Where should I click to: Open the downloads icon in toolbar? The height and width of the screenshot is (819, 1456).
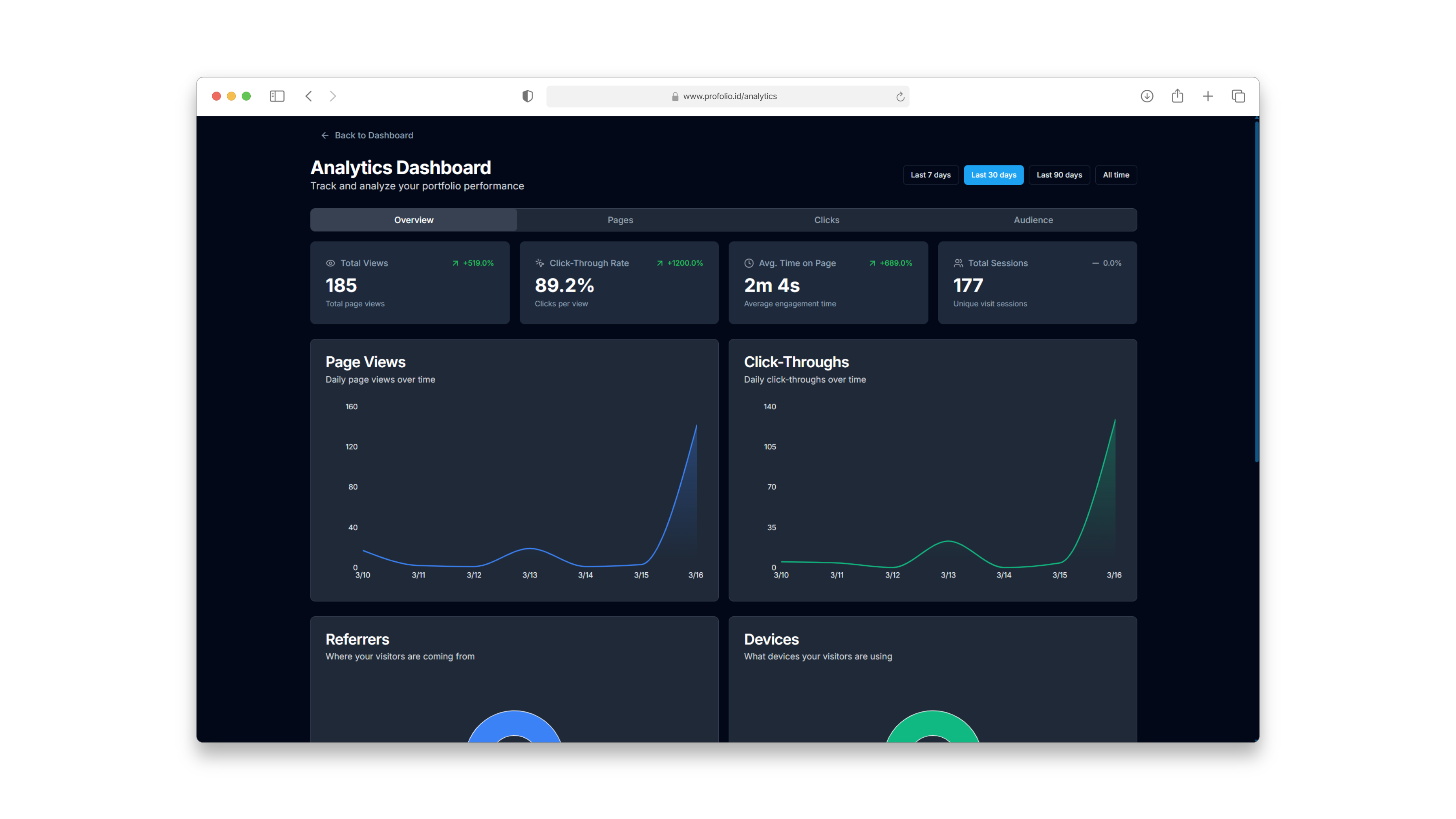(1147, 96)
